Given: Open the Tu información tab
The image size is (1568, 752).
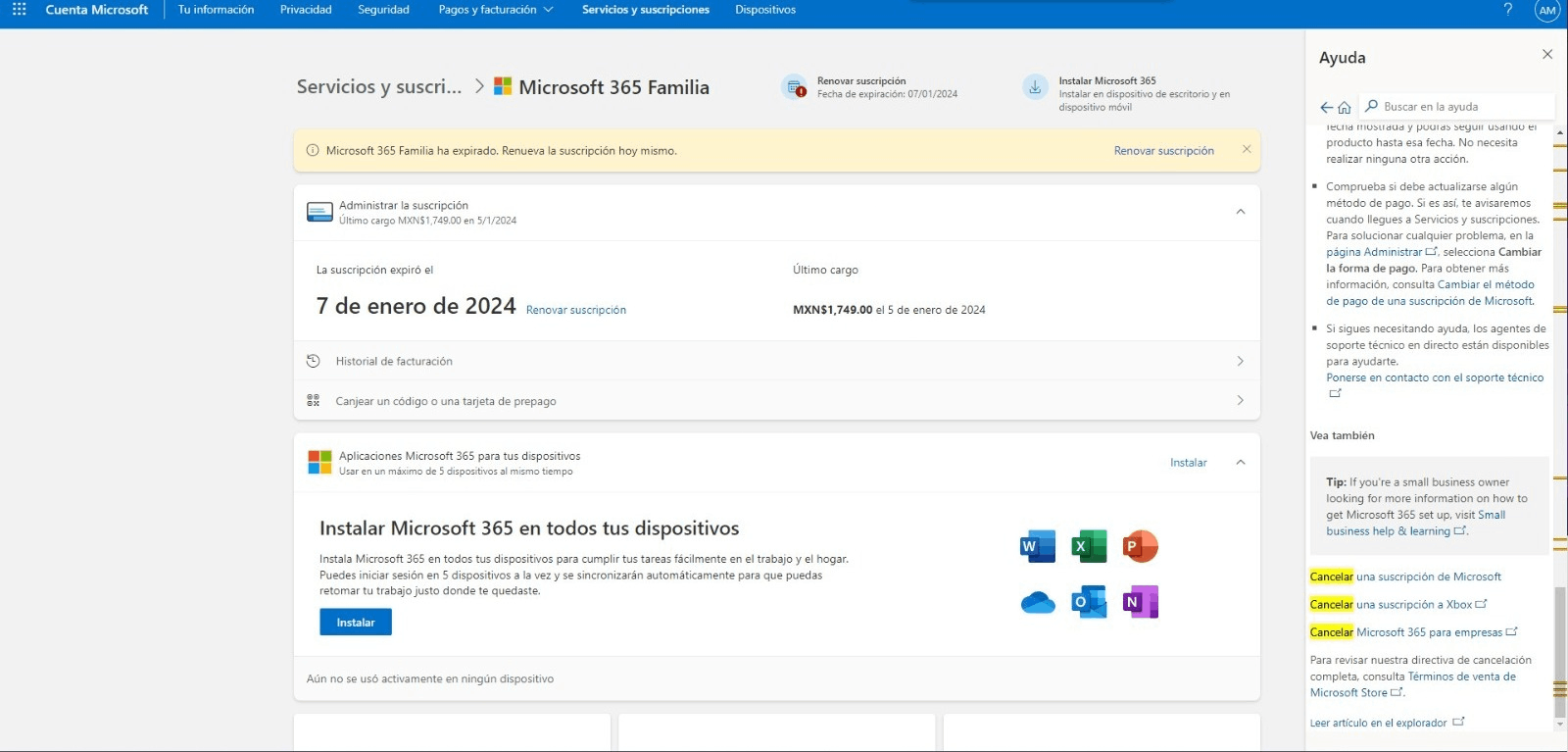Looking at the screenshot, I should click(216, 10).
